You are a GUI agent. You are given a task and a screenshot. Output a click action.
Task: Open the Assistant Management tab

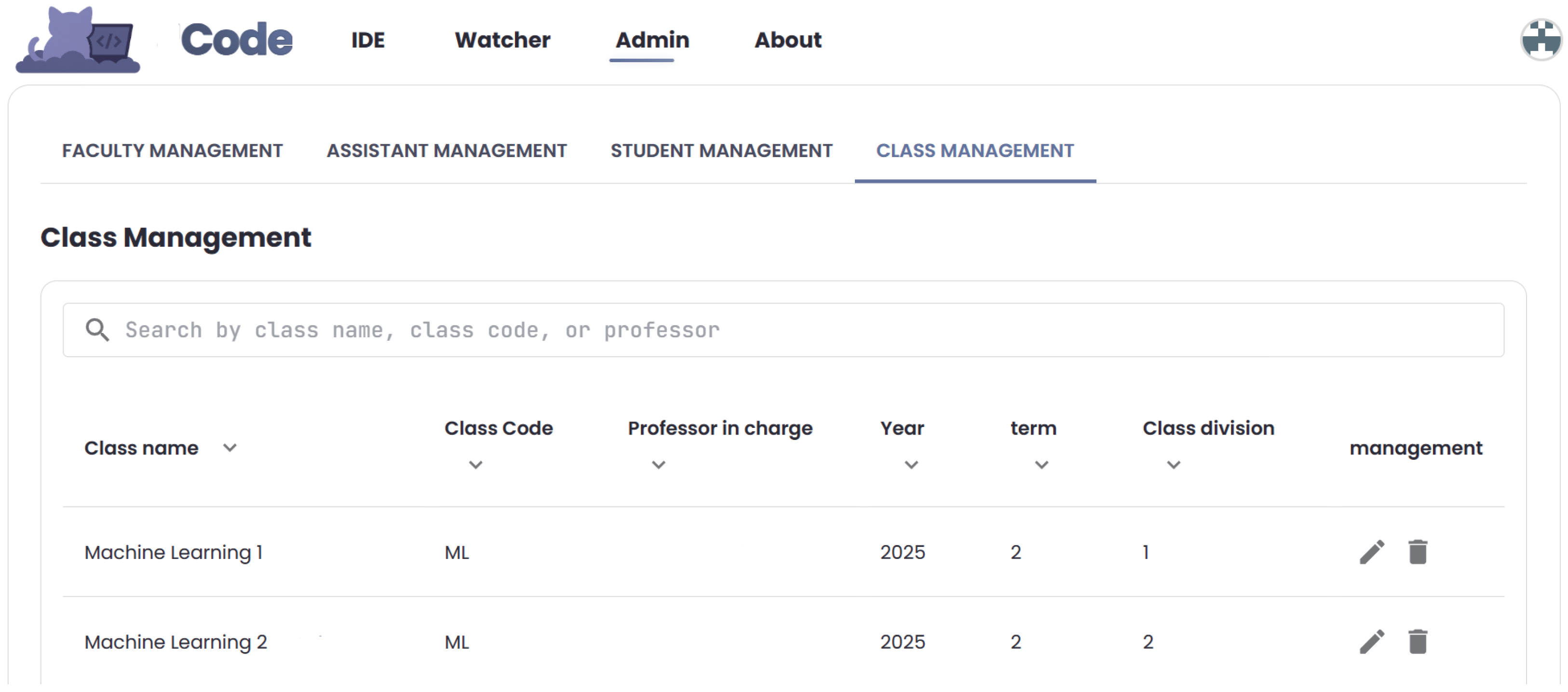click(446, 151)
